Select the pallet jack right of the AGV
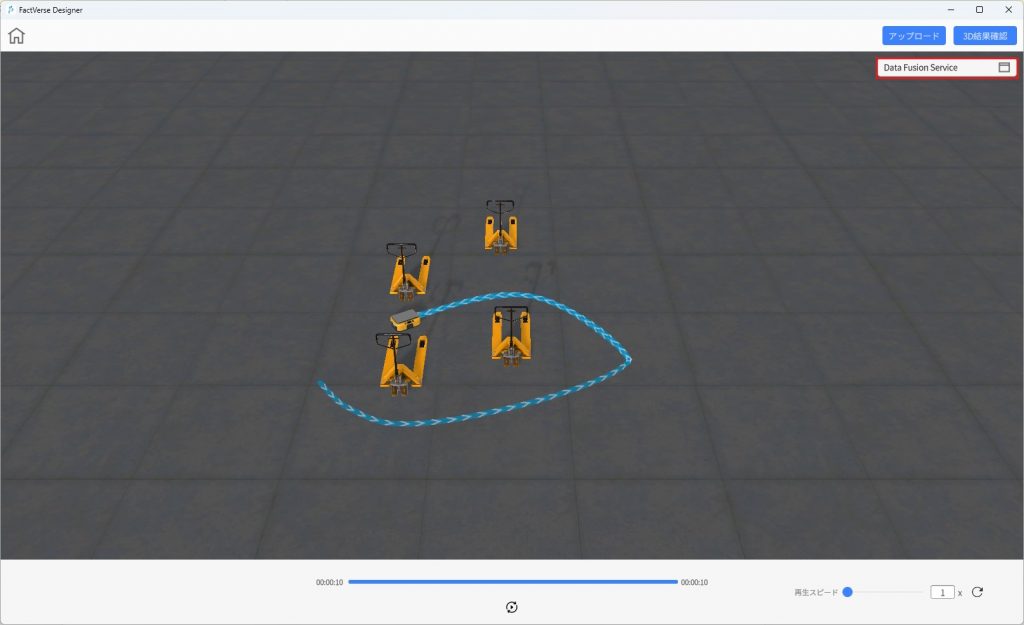Viewport: 1024px width, 625px height. [x=511, y=335]
